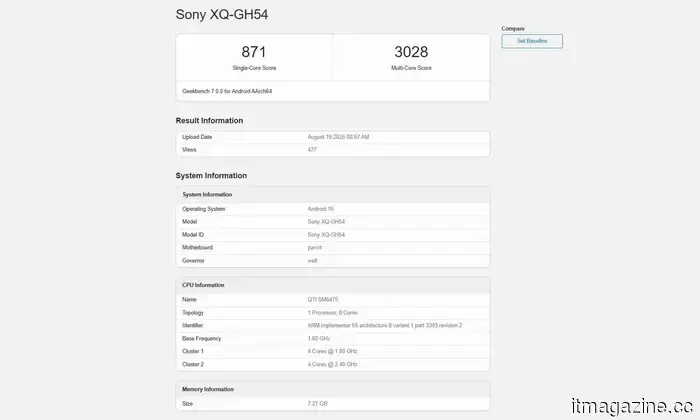Click the Base Frequency label
The height and width of the screenshot is (420, 700).
pos(201,339)
